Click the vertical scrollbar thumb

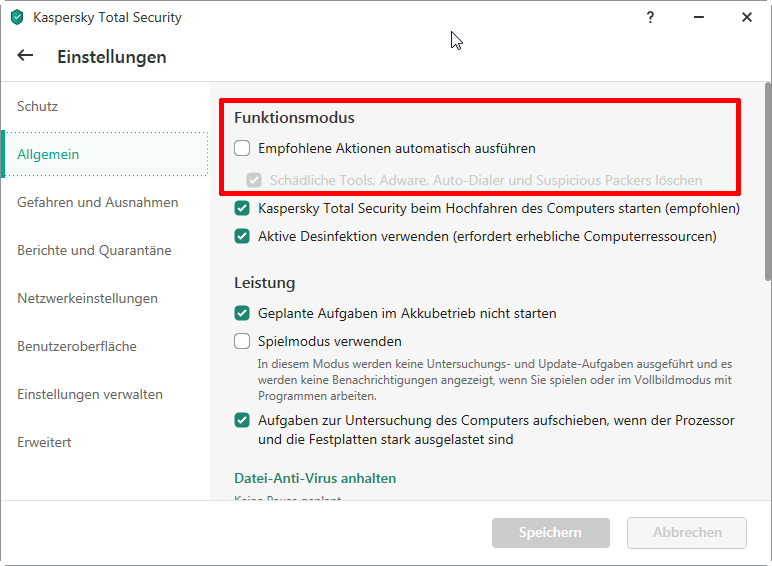click(768, 182)
